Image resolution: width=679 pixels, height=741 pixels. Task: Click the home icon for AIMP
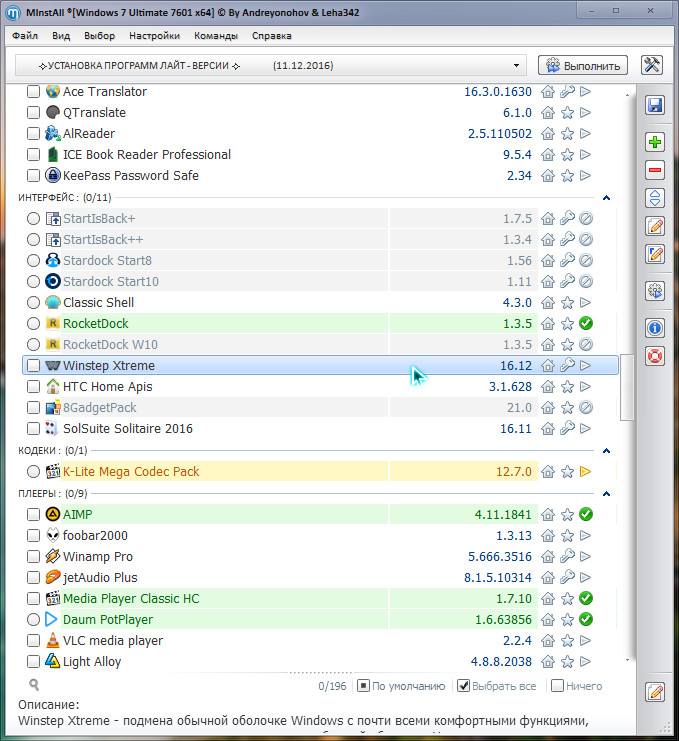coord(548,514)
